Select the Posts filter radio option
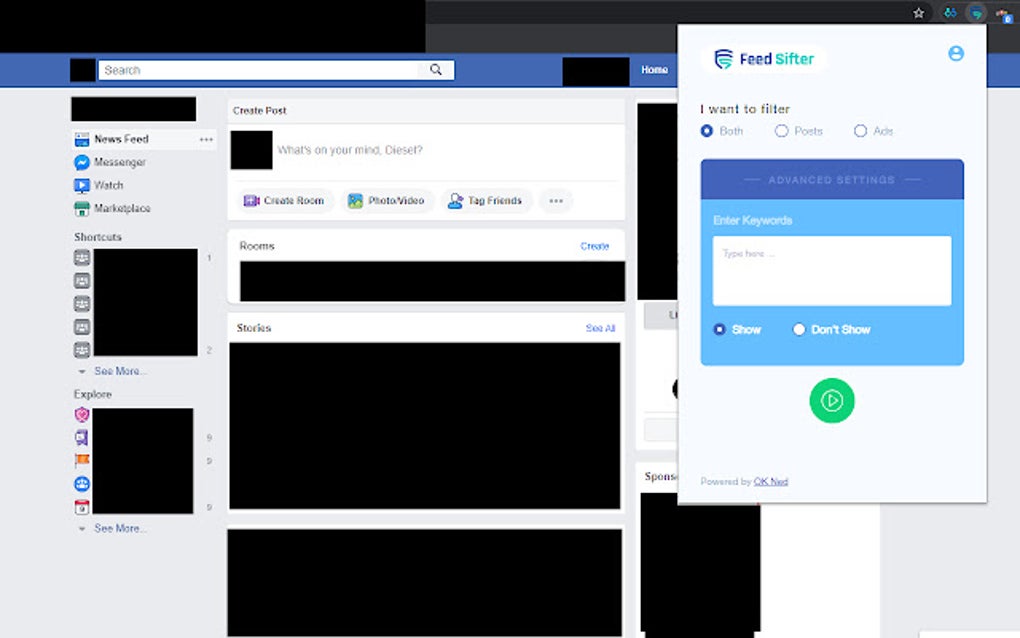 pos(781,131)
